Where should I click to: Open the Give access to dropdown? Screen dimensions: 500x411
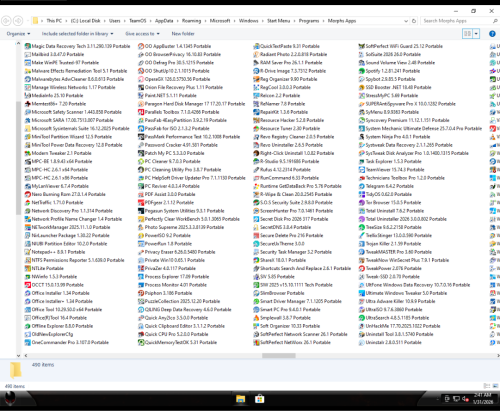(142, 34)
